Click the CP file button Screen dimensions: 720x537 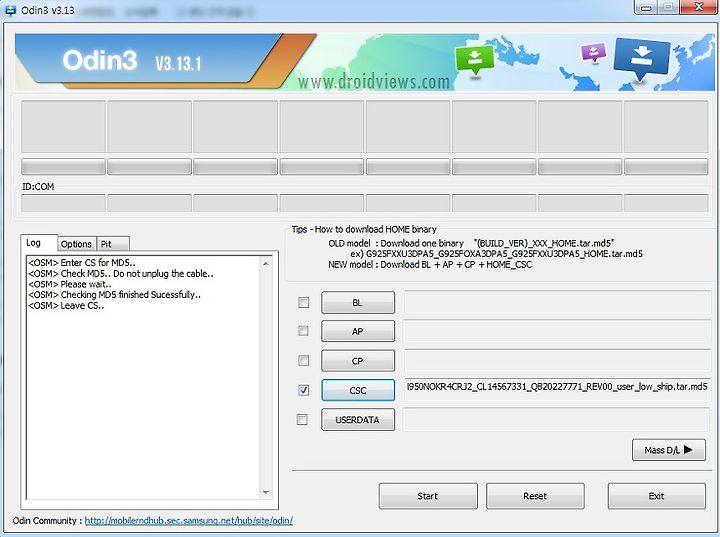pos(358,361)
